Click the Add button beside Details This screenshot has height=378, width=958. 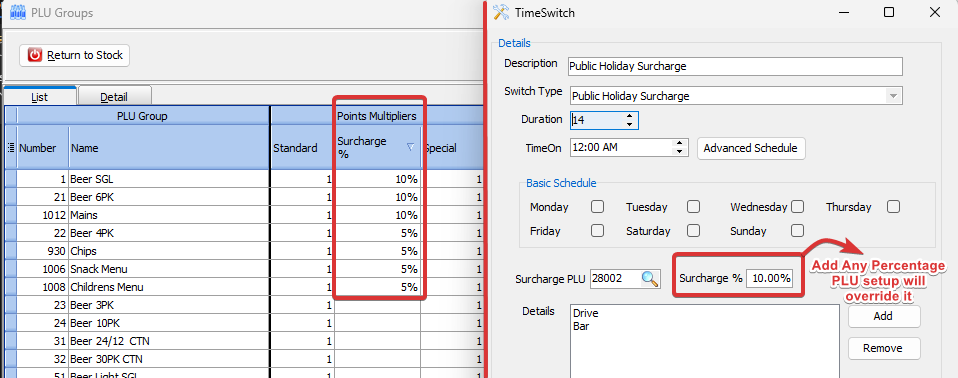883,316
